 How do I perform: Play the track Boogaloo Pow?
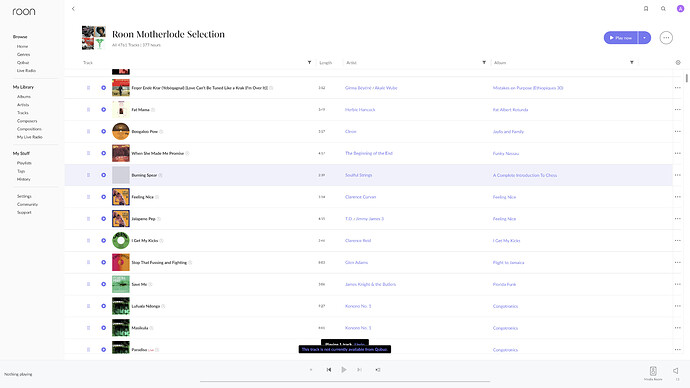point(103,131)
